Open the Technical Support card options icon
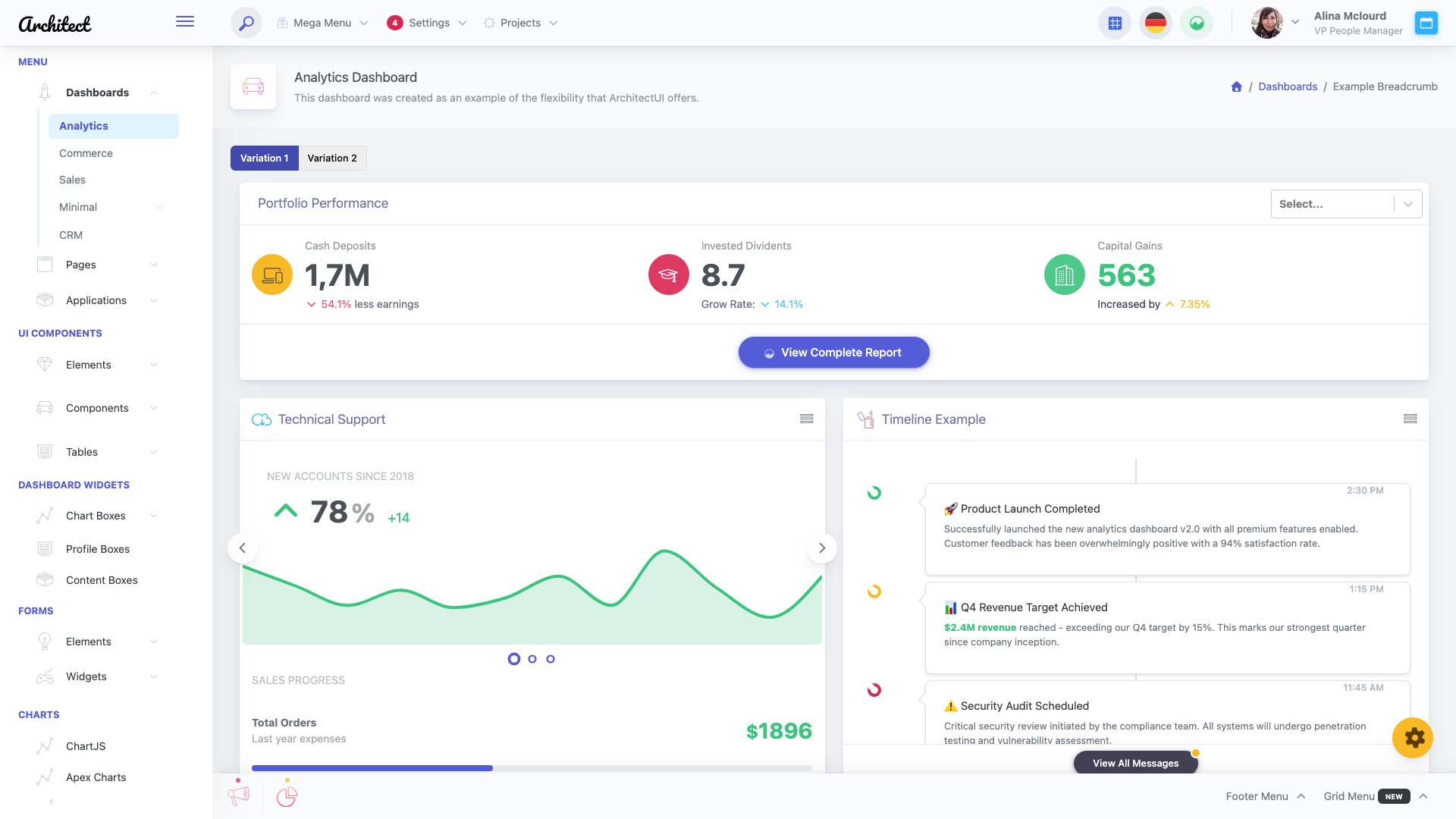1456x819 pixels. 806,418
